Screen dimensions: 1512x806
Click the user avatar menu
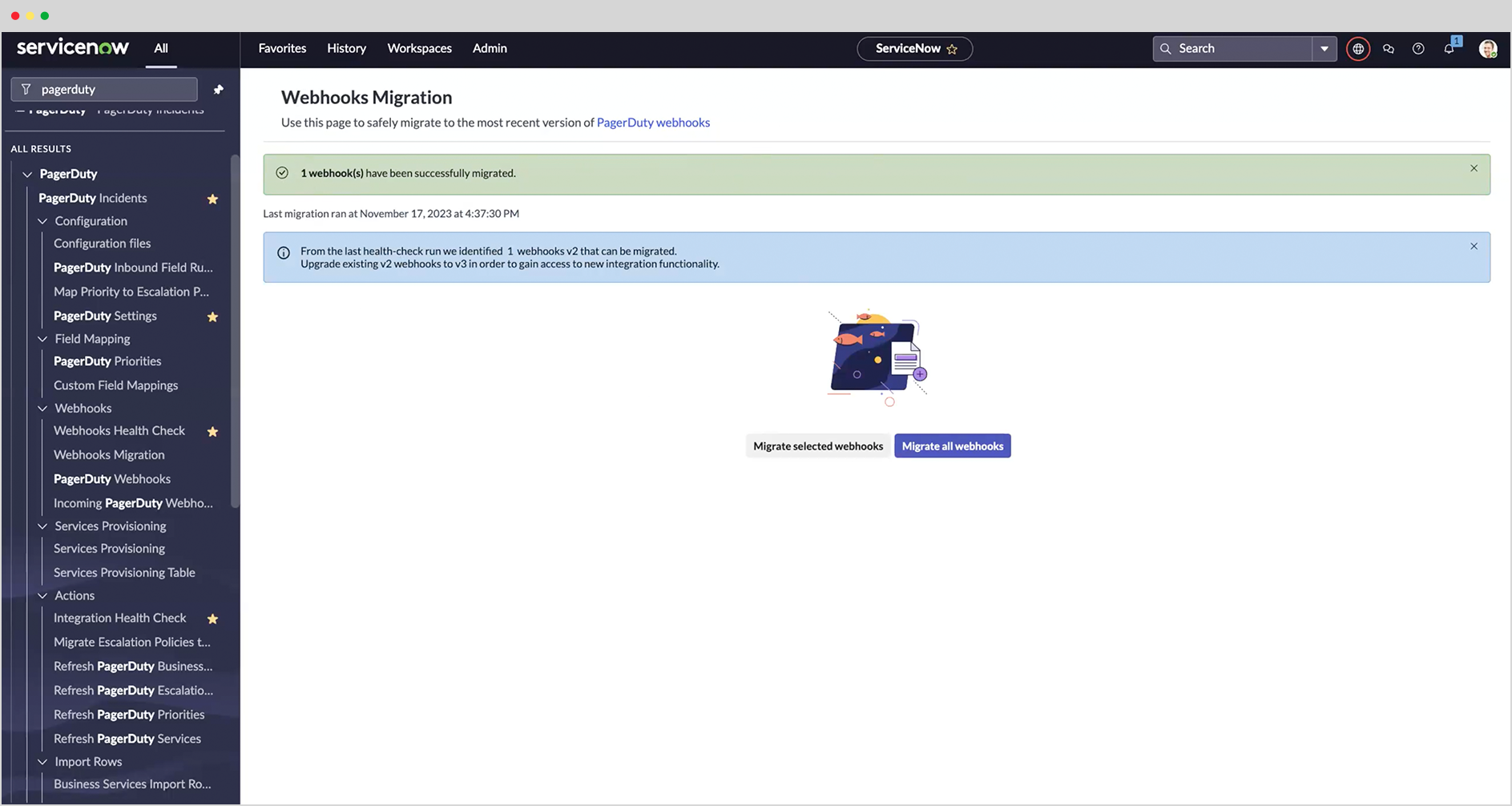pos(1488,48)
